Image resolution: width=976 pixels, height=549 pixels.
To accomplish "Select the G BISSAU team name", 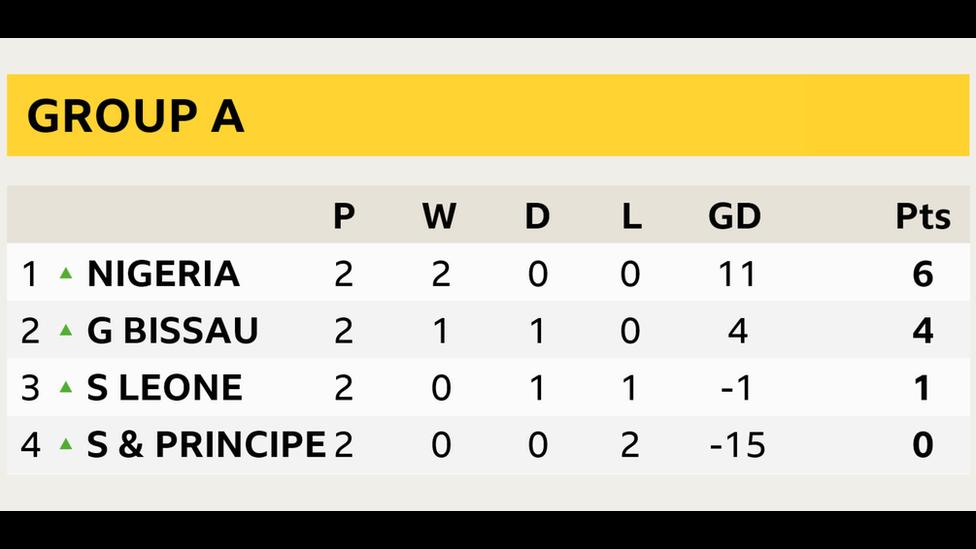I will (172, 330).
